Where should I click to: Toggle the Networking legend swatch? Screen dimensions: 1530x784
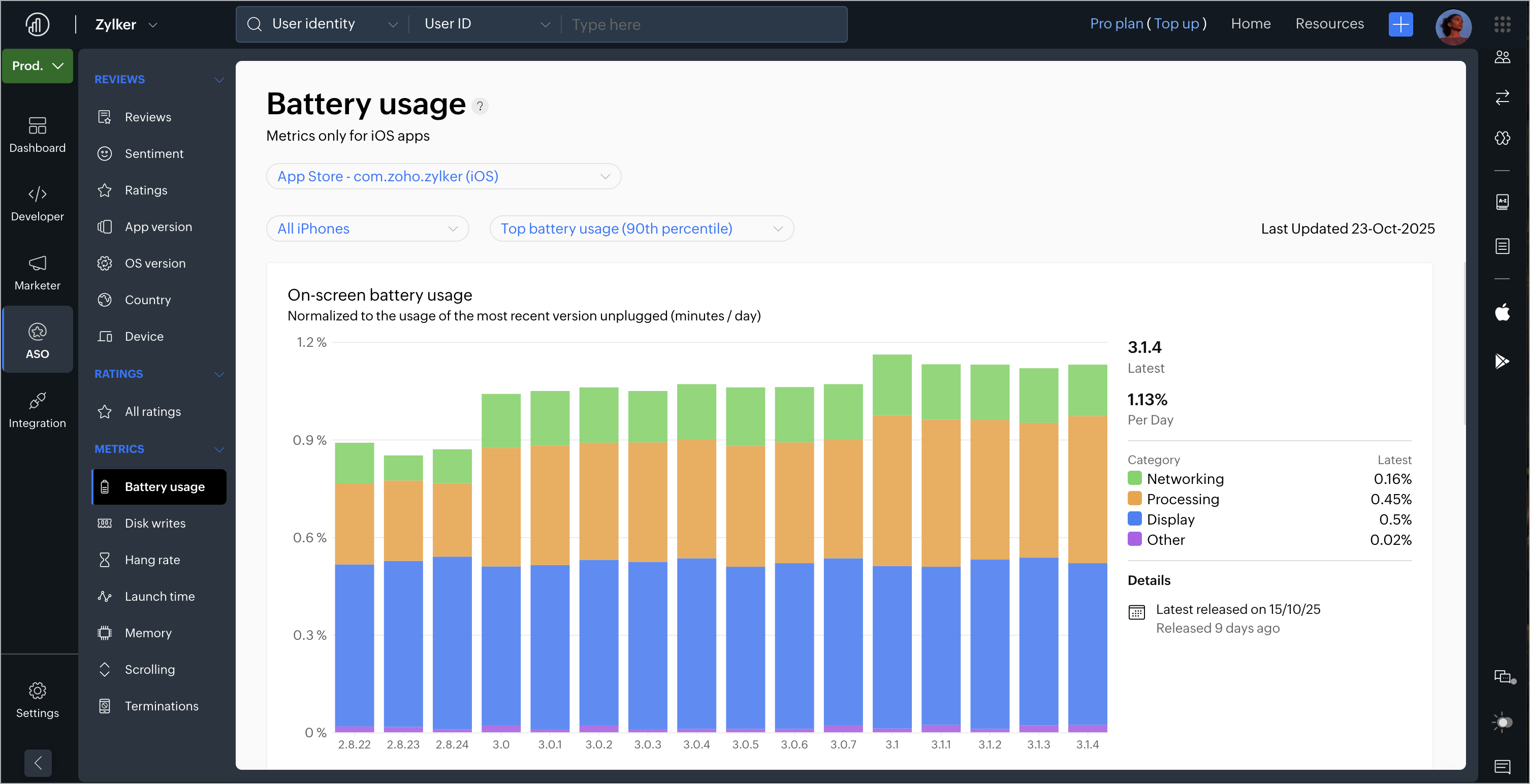[x=1134, y=479]
